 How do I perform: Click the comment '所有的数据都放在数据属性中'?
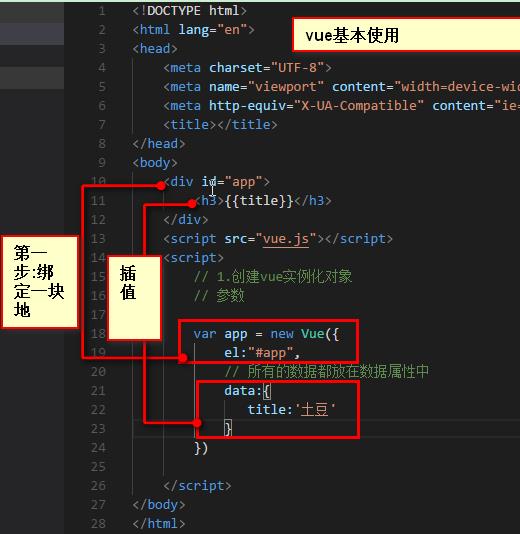coord(327,372)
